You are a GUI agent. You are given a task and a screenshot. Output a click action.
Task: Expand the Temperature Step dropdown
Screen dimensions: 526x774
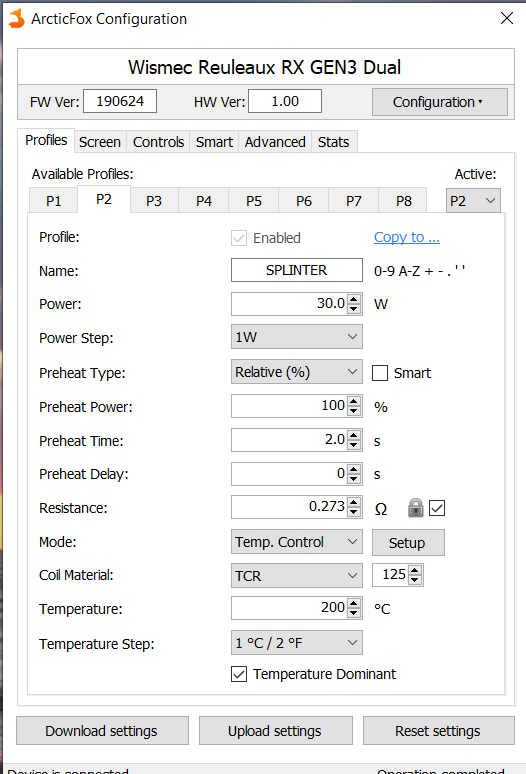297,643
